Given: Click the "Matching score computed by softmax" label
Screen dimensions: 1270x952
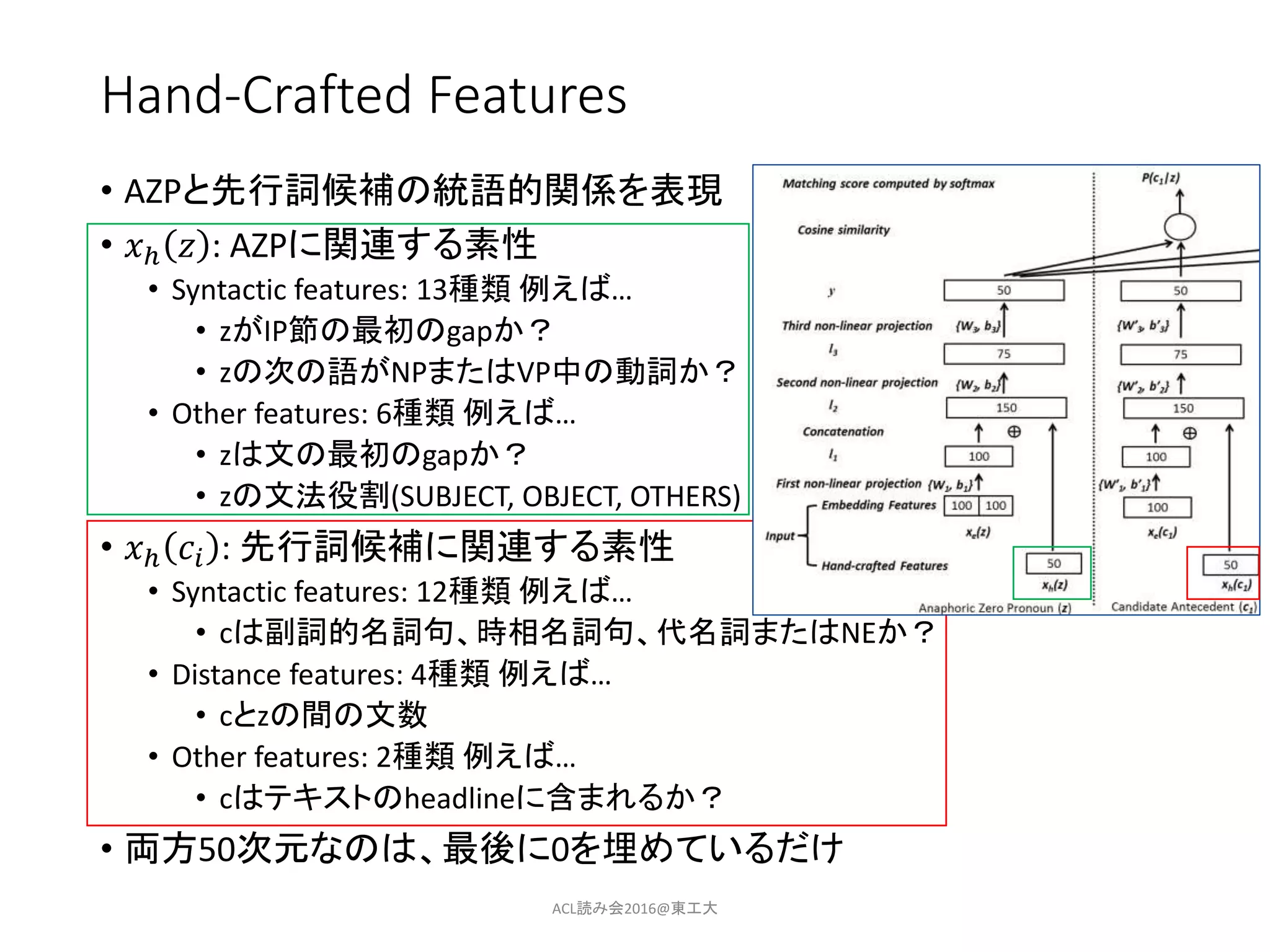Looking at the screenshot, I should click(x=888, y=183).
